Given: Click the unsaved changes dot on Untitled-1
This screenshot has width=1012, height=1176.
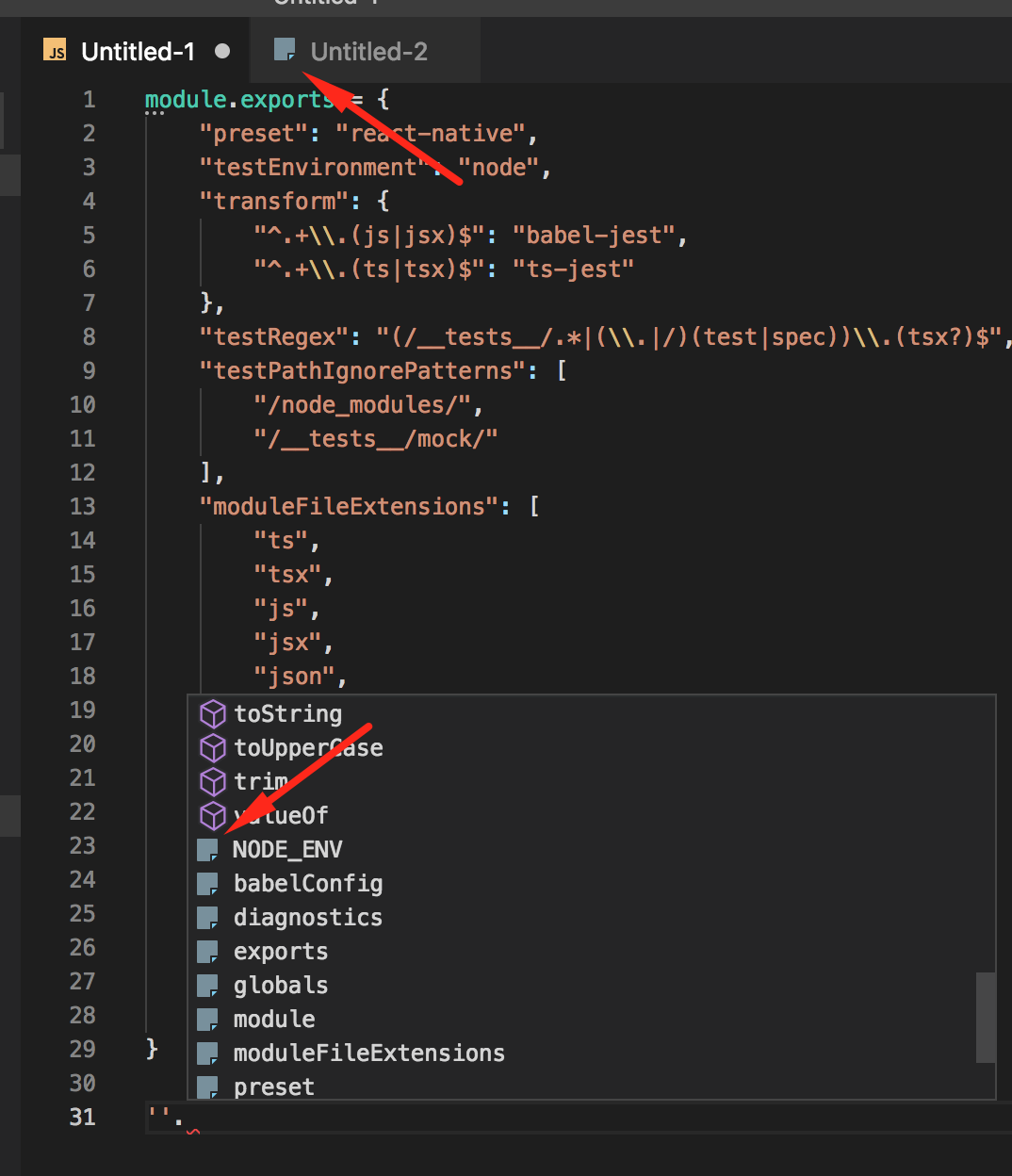Looking at the screenshot, I should point(221,52).
